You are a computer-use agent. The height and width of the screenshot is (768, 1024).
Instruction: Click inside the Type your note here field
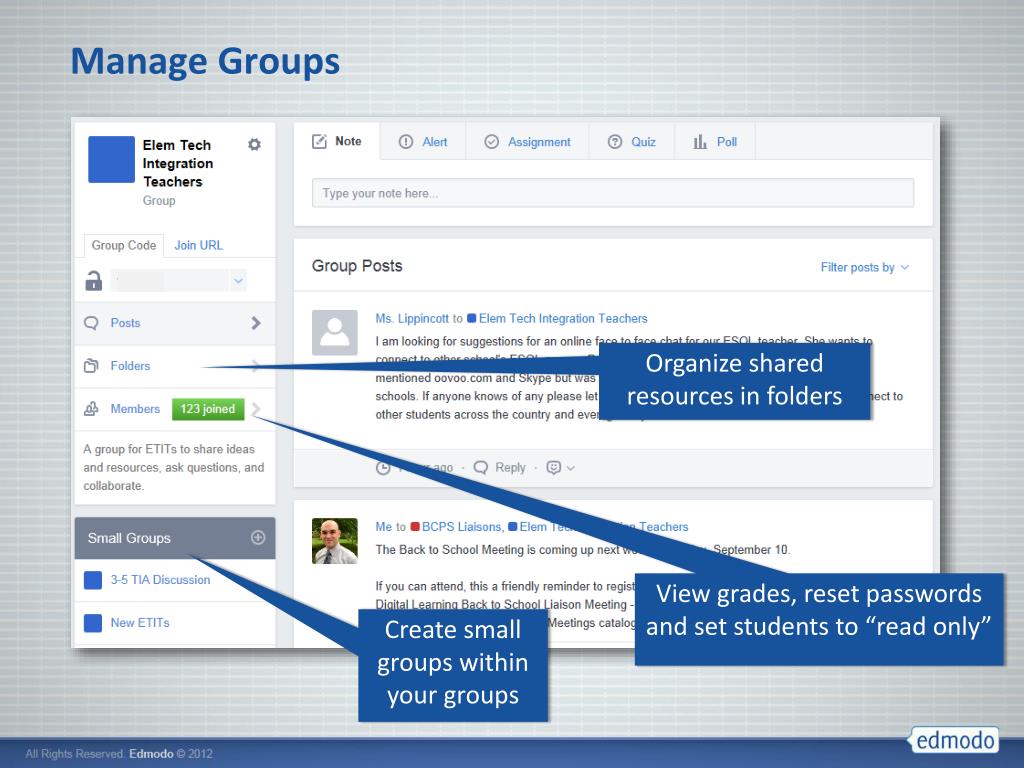[613, 193]
